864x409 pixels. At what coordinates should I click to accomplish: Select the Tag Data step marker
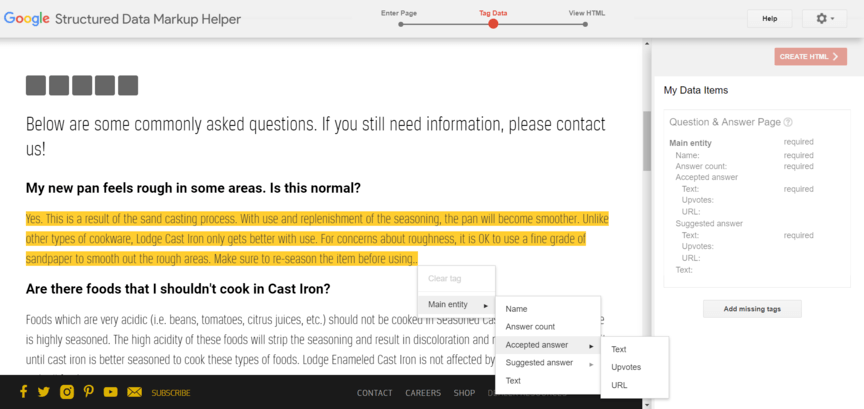click(493, 24)
